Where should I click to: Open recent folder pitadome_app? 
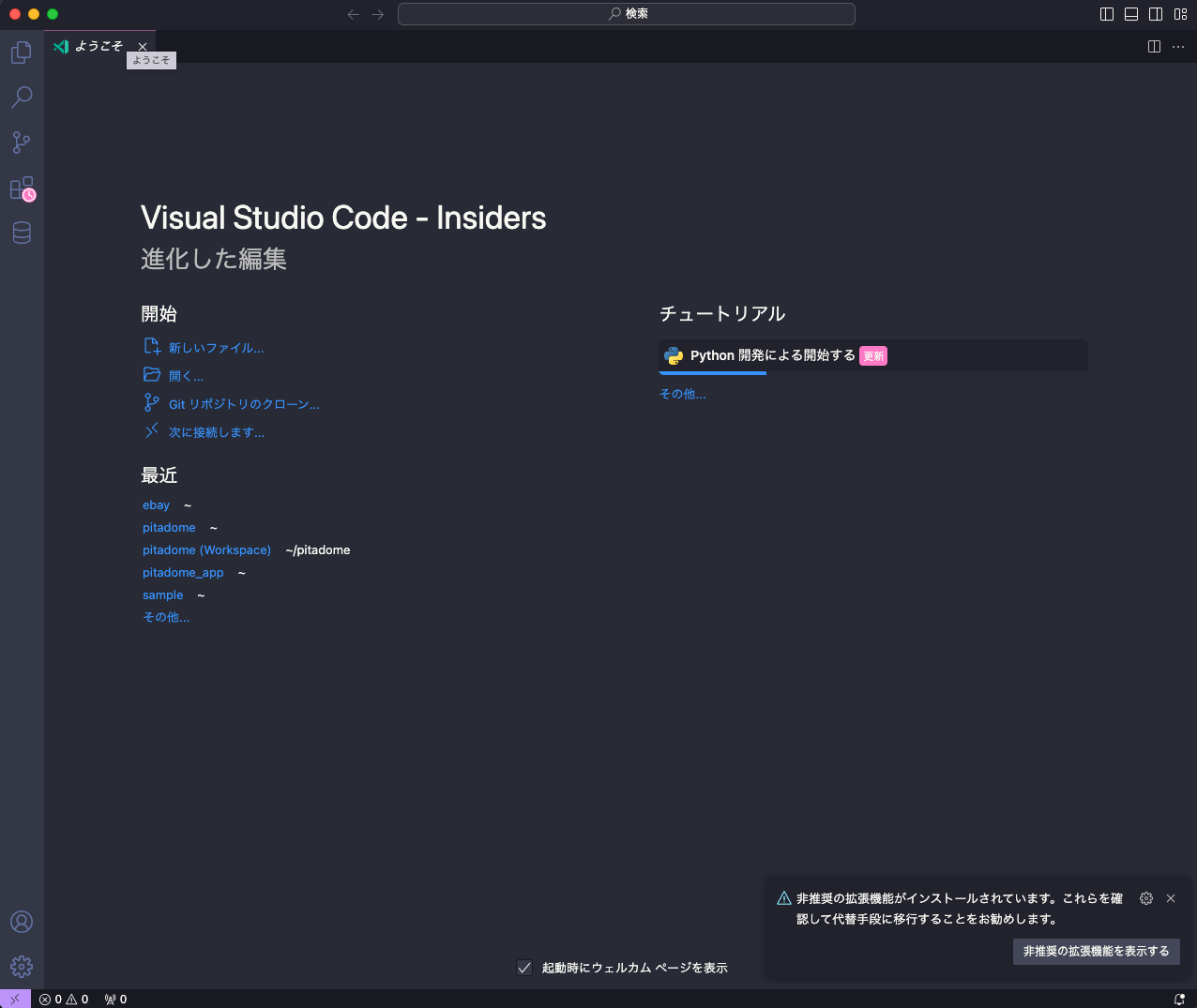(184, 573)
